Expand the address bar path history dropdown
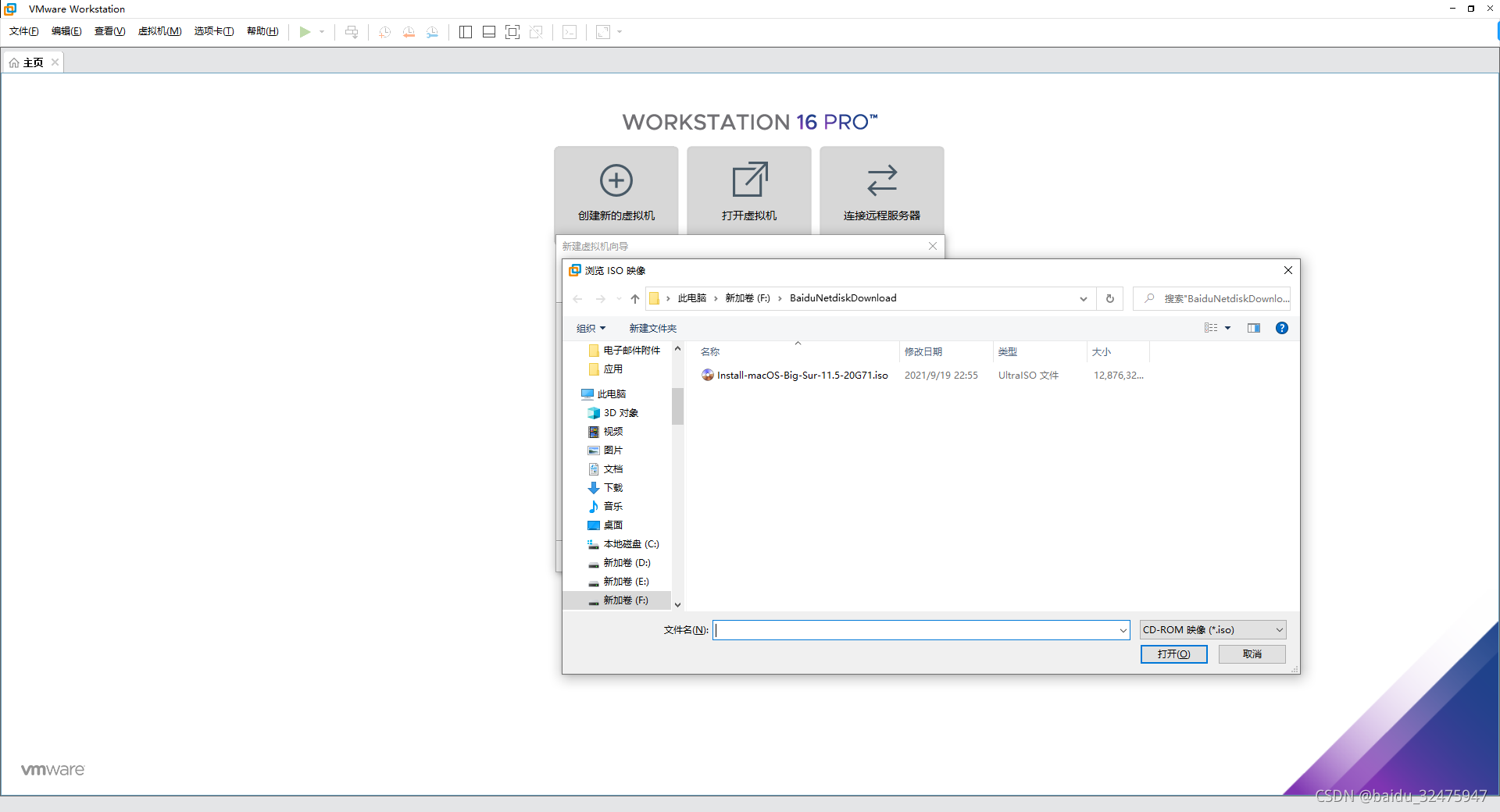Screen dimensions: 1500x812 click(1083, 298)
